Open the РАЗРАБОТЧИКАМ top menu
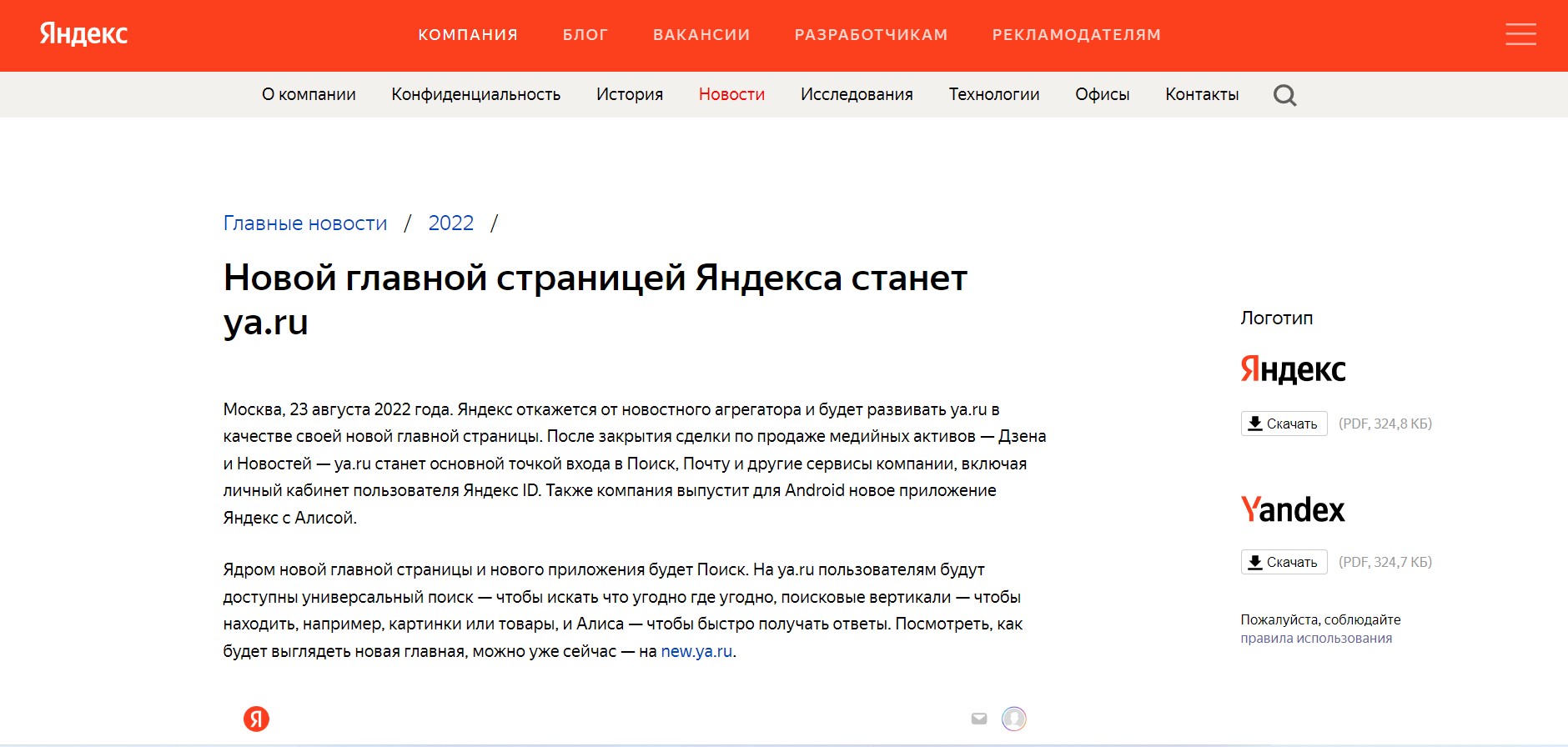This screenshot has height=747, width=1568. [871, 35]
